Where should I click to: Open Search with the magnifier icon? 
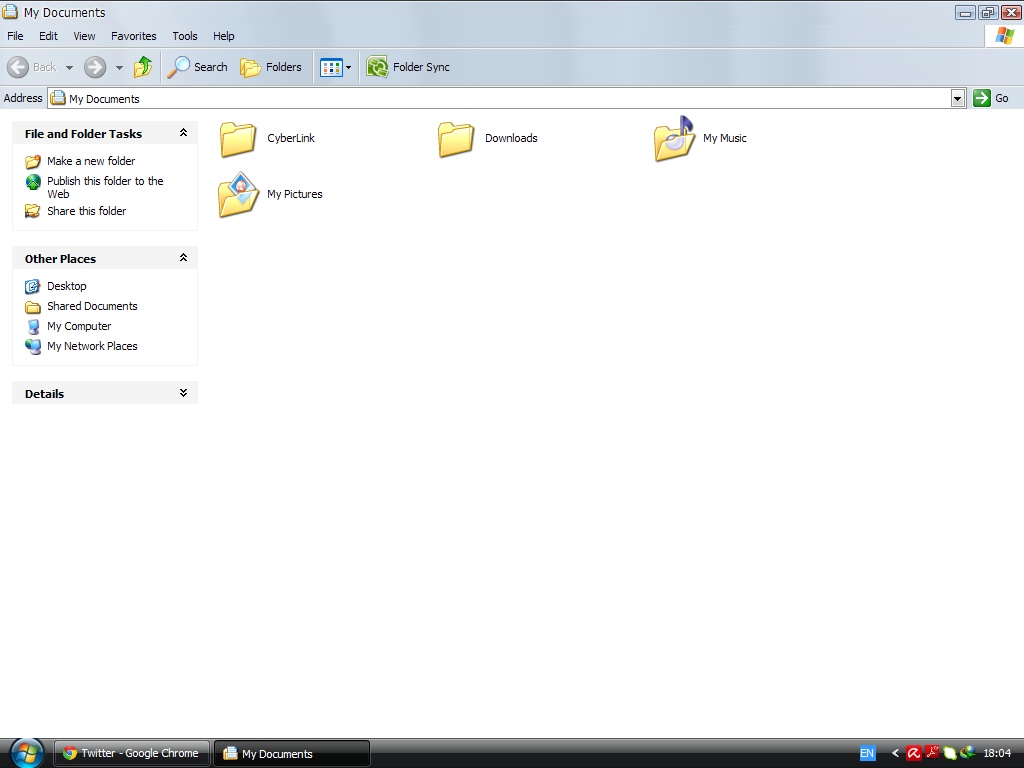pyautogui.click(x=178, y=67)
